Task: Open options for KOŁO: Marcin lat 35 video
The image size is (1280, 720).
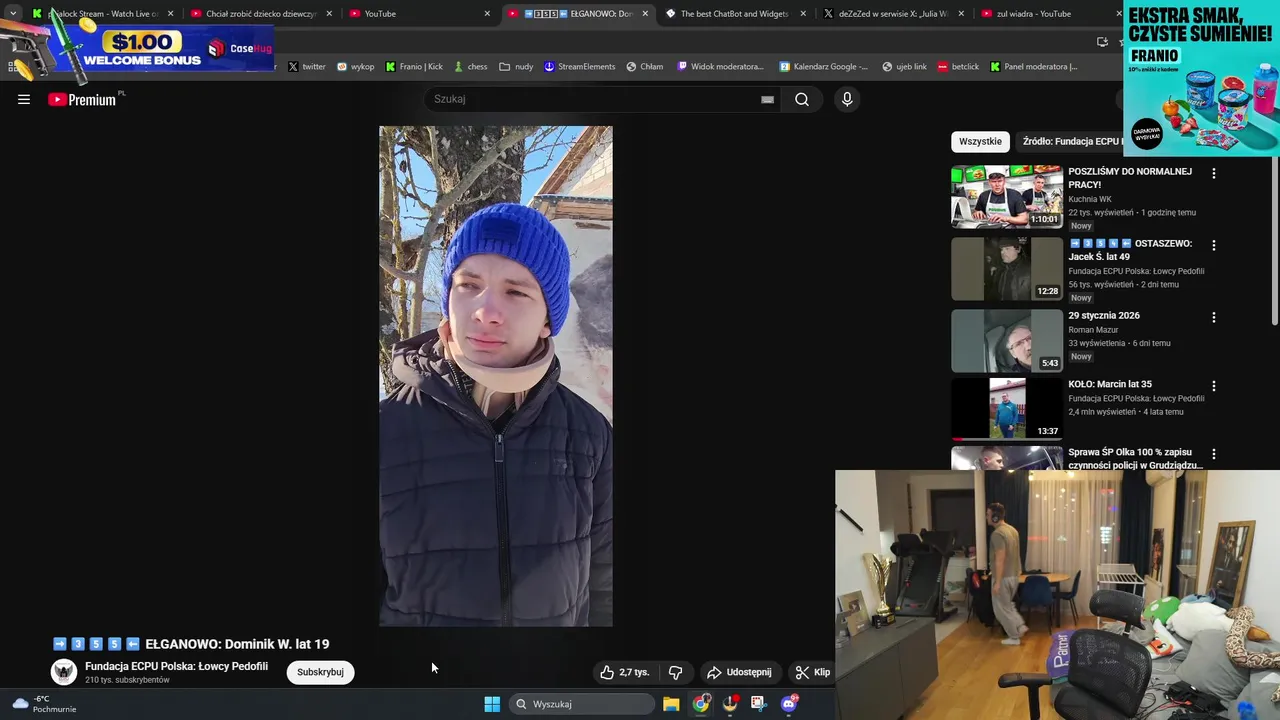Action: 1214,385
